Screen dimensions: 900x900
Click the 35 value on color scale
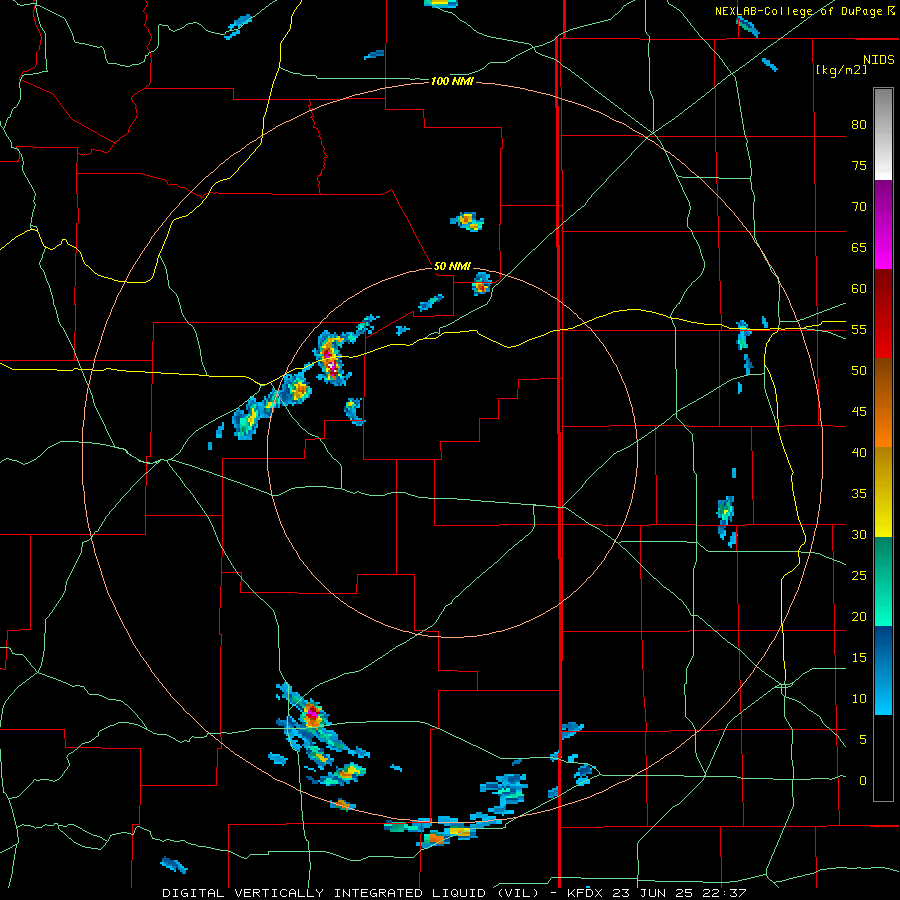[859, 494]
